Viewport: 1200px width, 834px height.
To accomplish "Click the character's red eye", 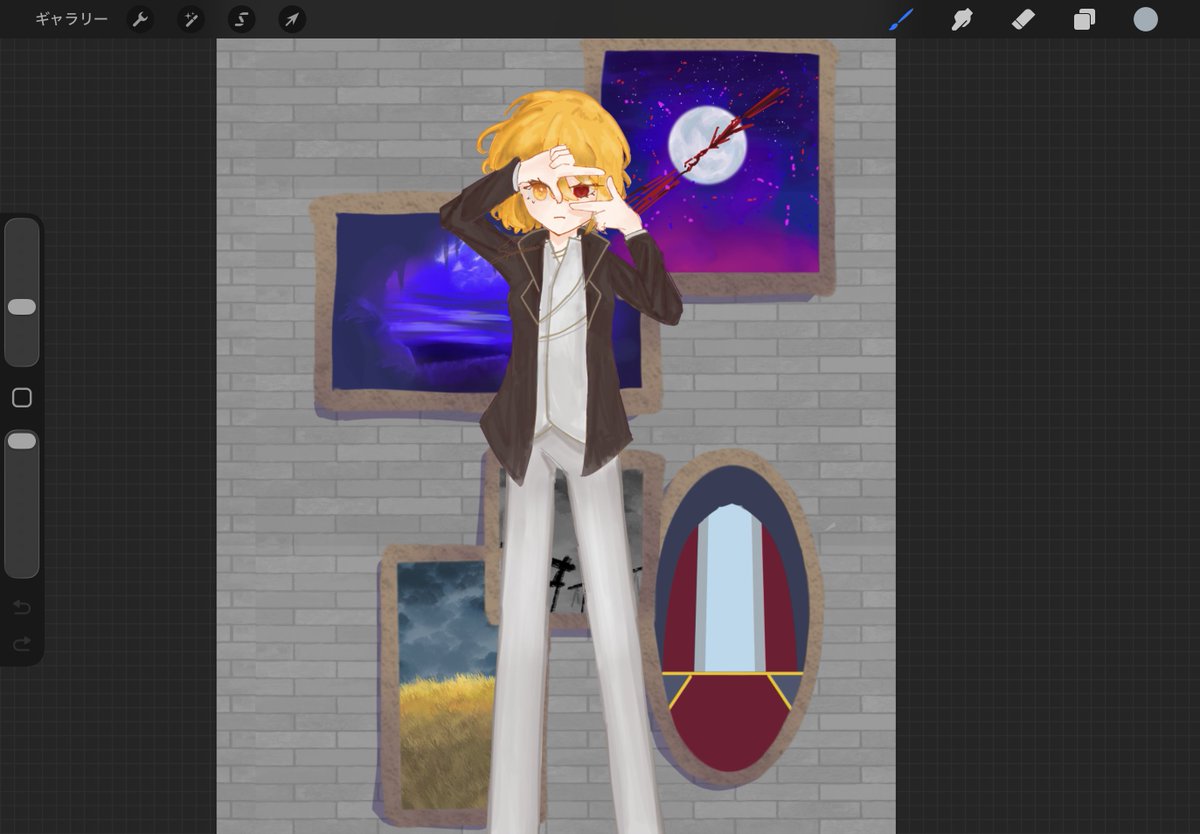I will [x=580, y=189].
